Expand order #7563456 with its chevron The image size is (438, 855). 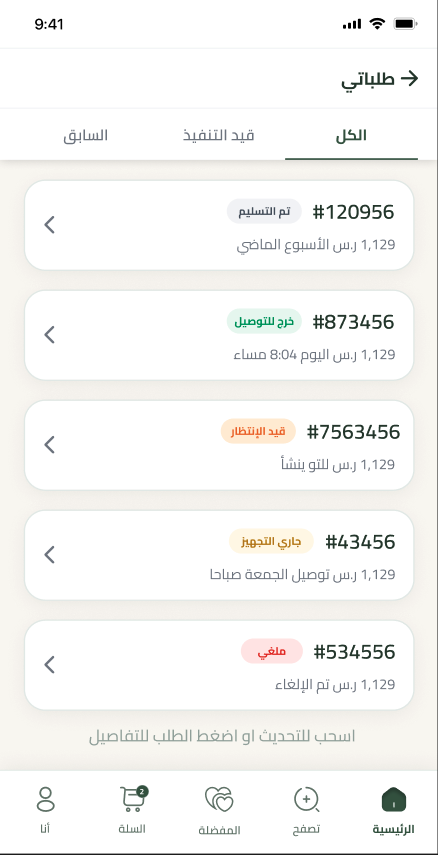click(50, 445)
